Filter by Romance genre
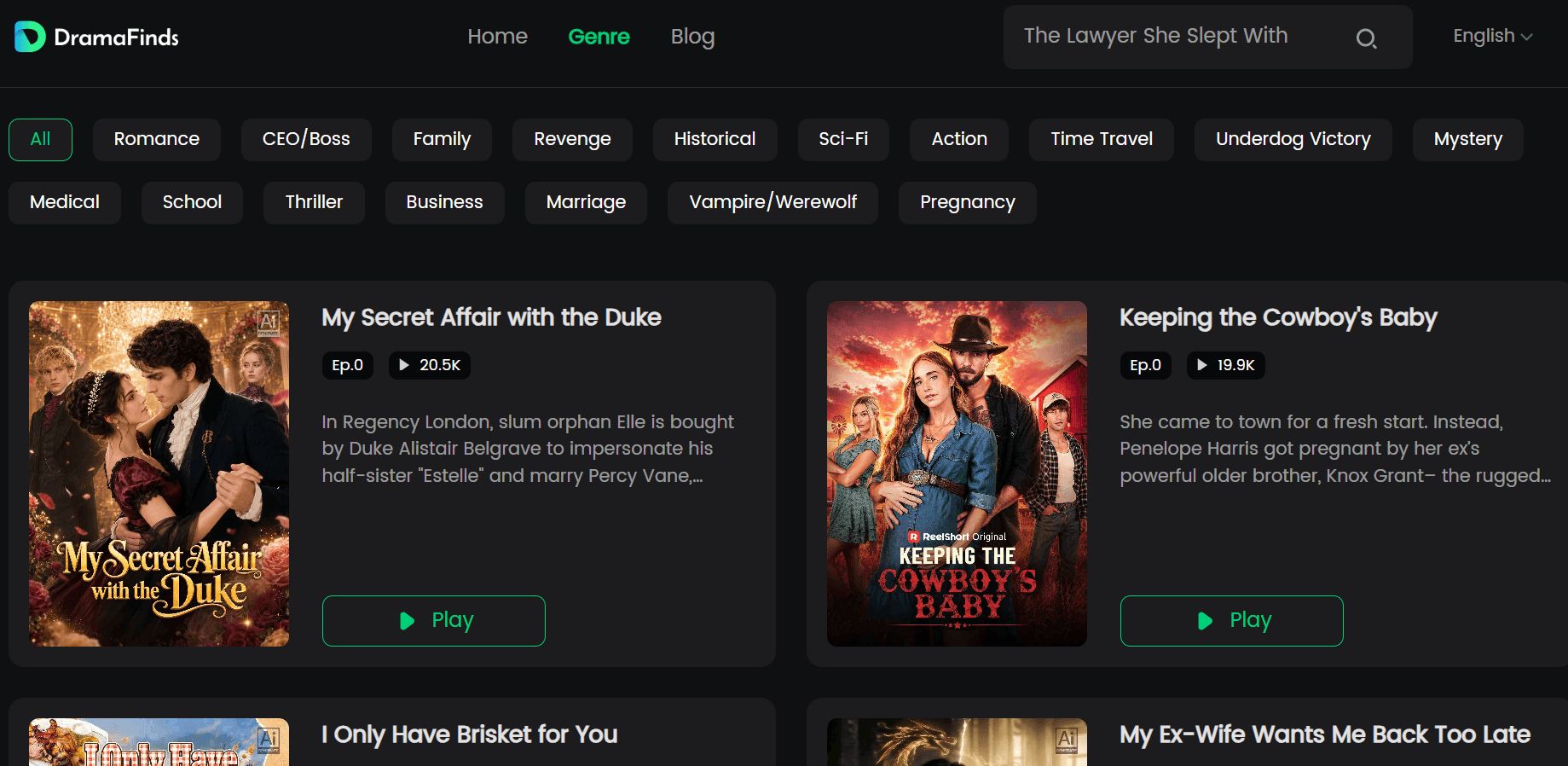 pyautogui.click(x=157, y=140)
